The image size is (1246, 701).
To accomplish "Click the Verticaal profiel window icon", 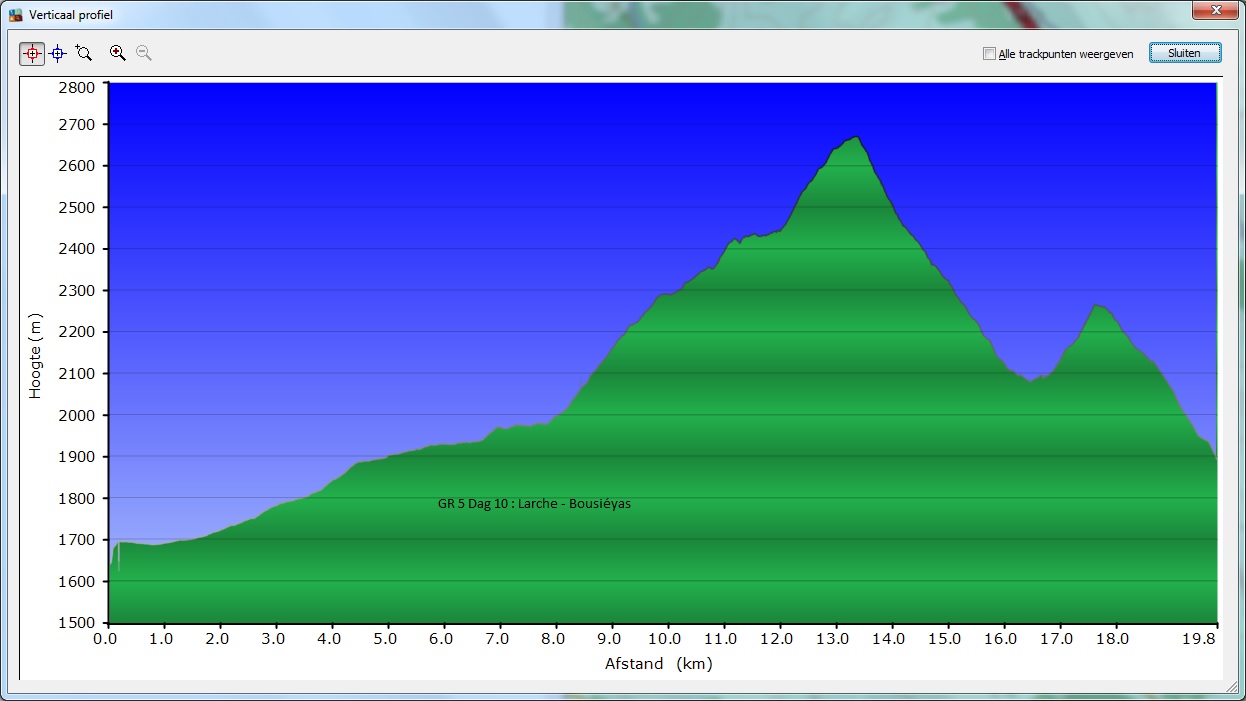I will click(x=15, y=15).
